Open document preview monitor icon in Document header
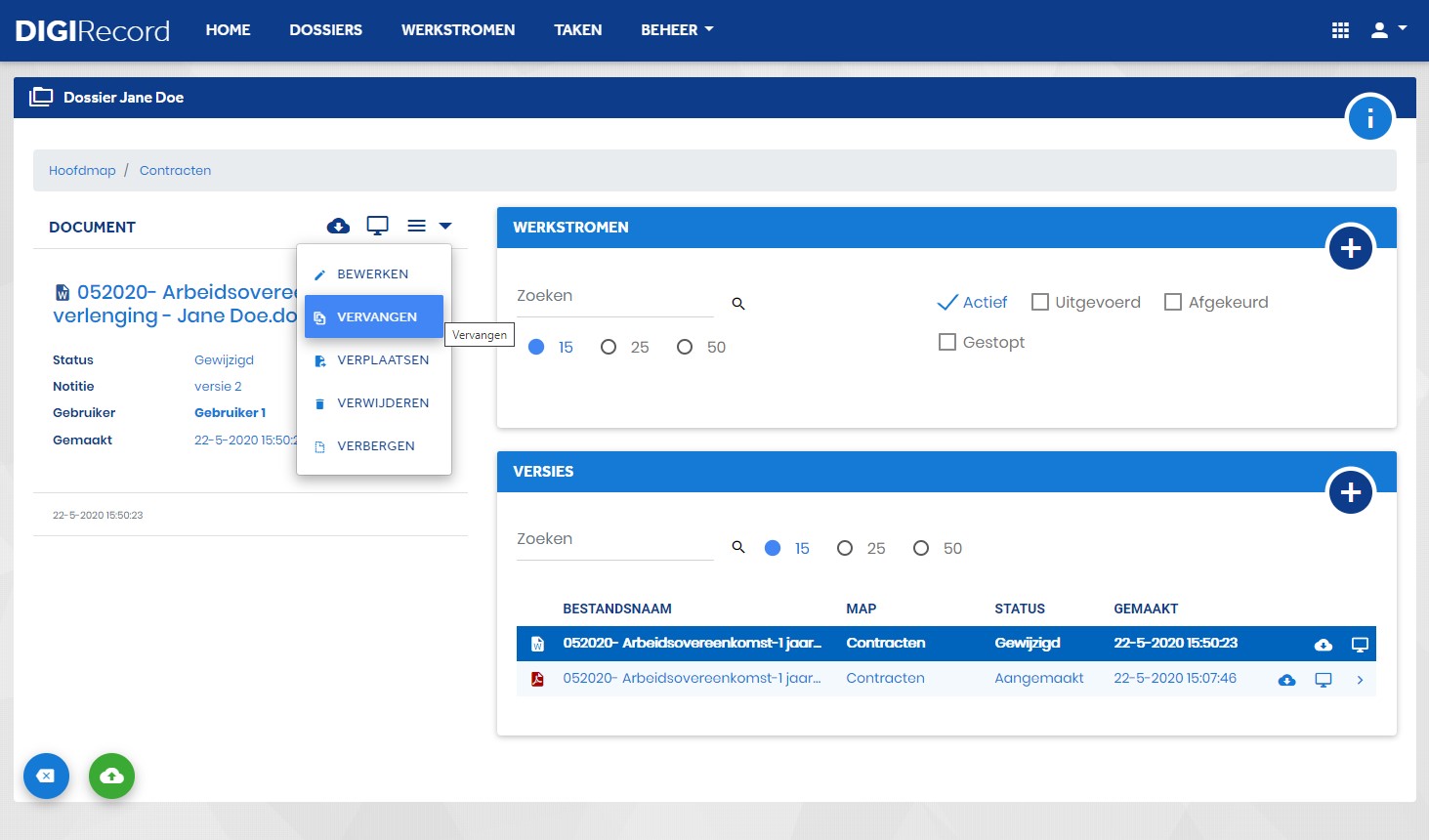 378,226
